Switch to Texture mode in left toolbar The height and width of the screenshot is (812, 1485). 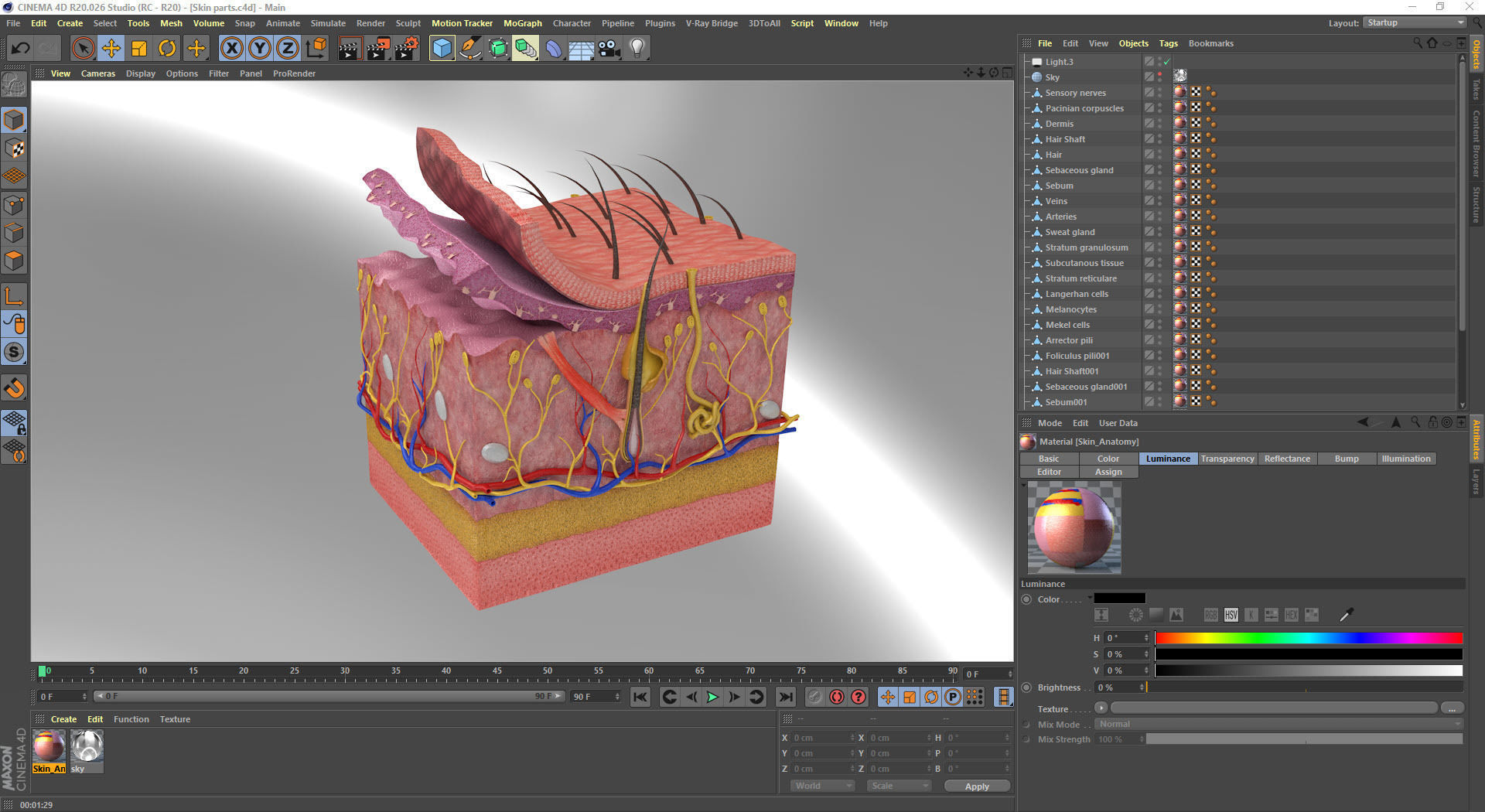[14, 148]
